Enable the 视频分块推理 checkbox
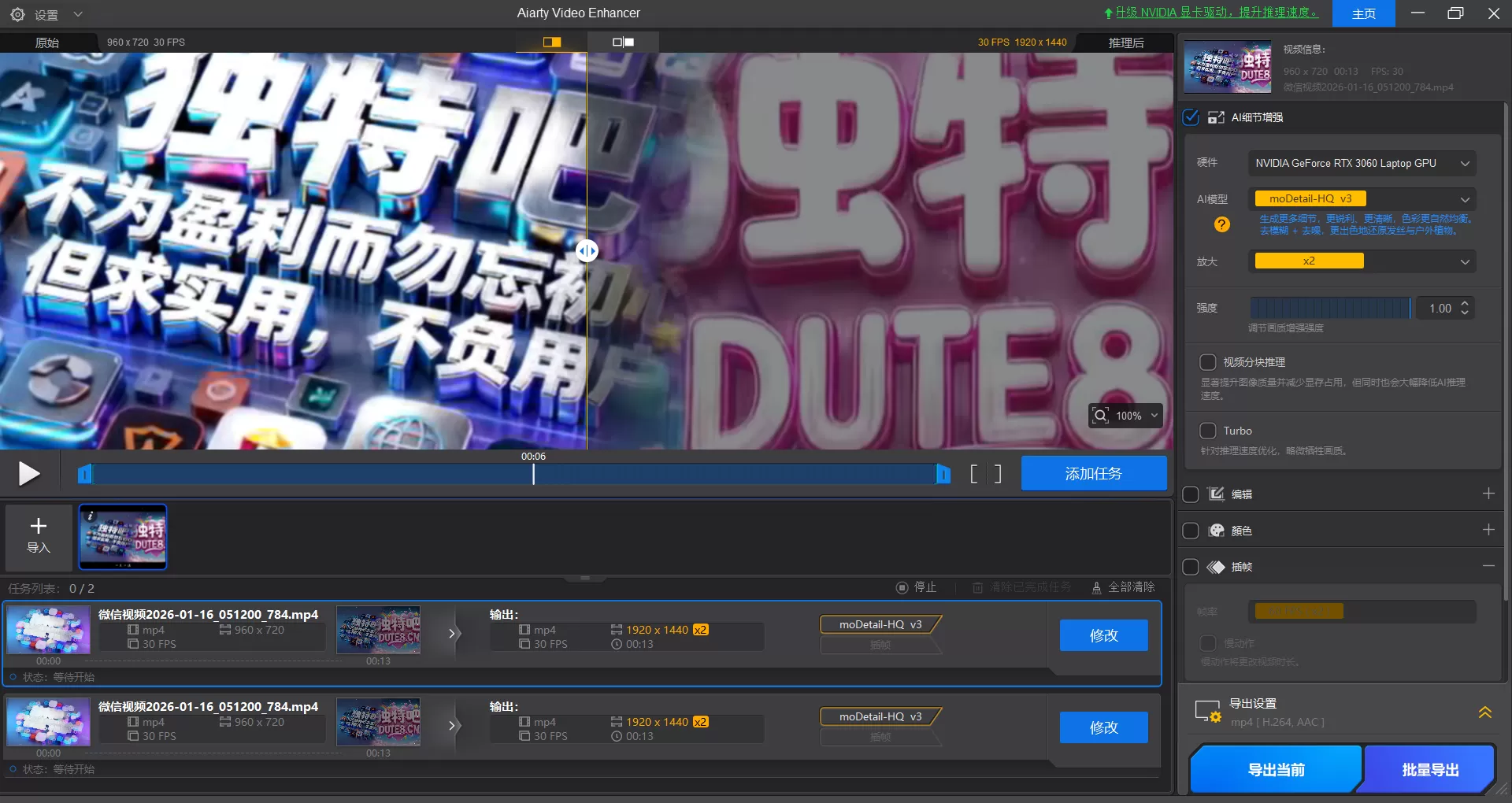 (1207, 362)
